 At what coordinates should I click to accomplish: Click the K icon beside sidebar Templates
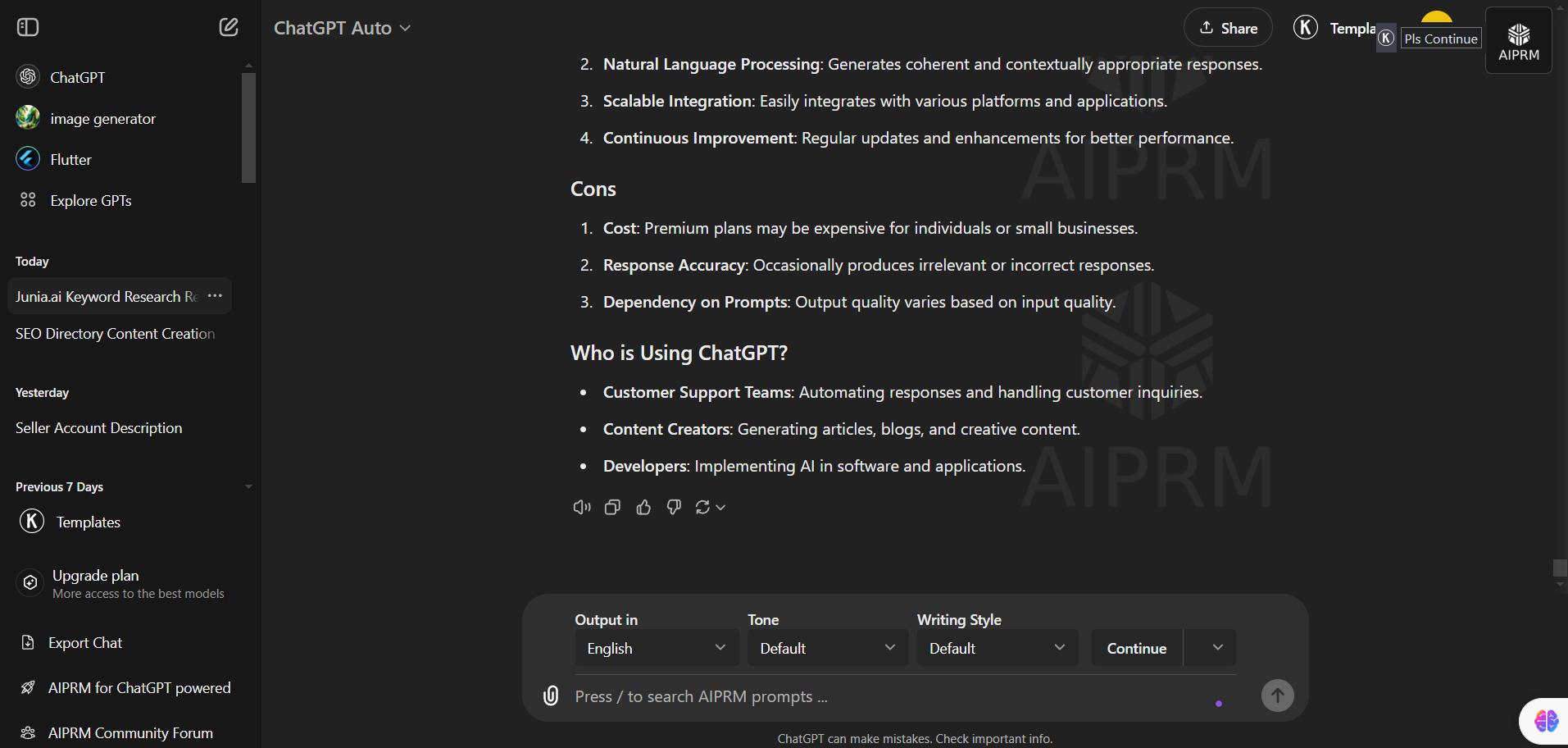pyautogui.click(x=32, y=521)
